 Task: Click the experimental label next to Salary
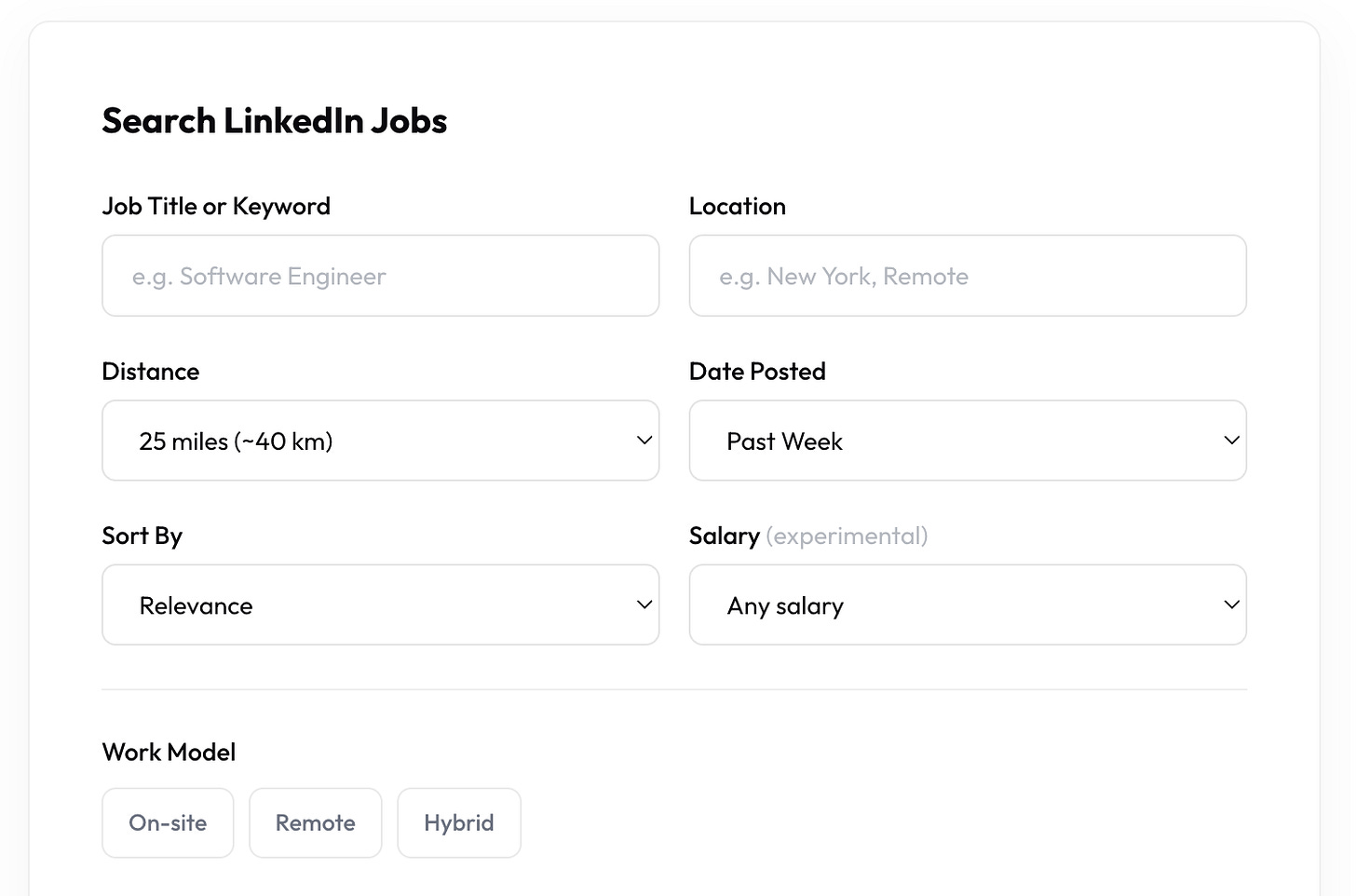847,536
